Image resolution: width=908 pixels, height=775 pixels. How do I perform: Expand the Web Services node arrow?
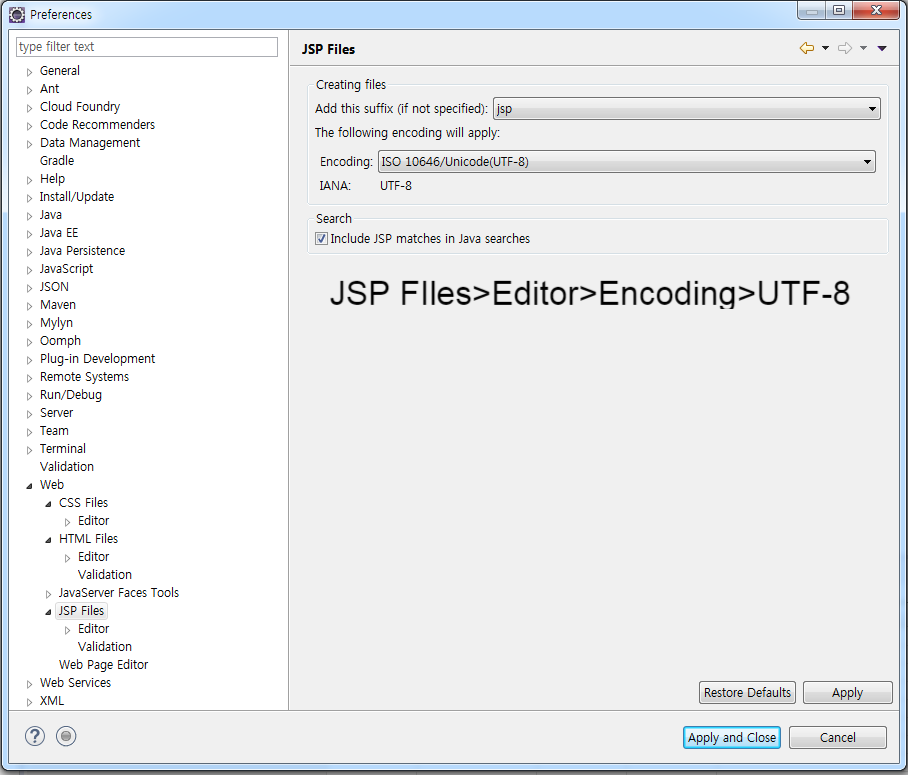tap(29, 683)
